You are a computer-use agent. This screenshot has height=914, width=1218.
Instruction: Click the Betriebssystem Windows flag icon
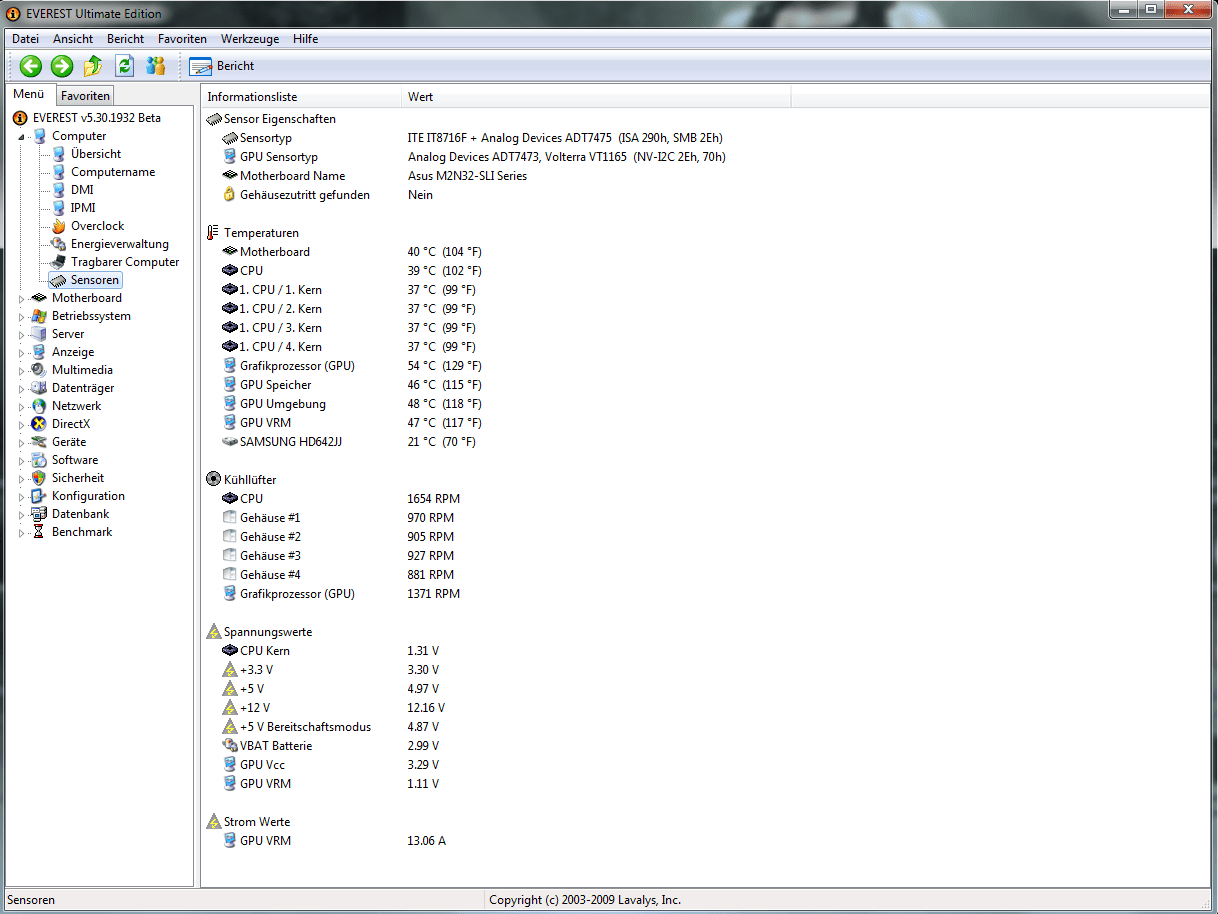(x=39, y=316)
